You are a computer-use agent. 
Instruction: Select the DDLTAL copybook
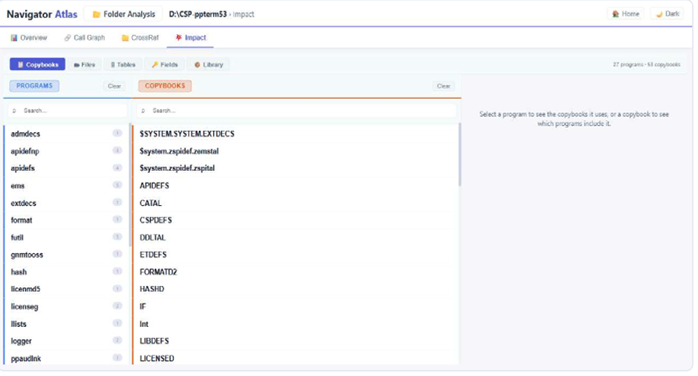click(x=296, y=237)
